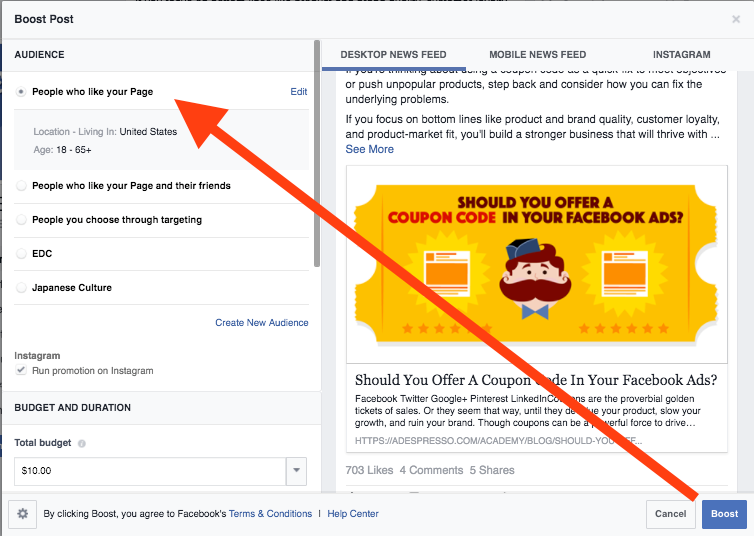
Task: Select People who like your Page and their friends
Action: click(21, 186)
